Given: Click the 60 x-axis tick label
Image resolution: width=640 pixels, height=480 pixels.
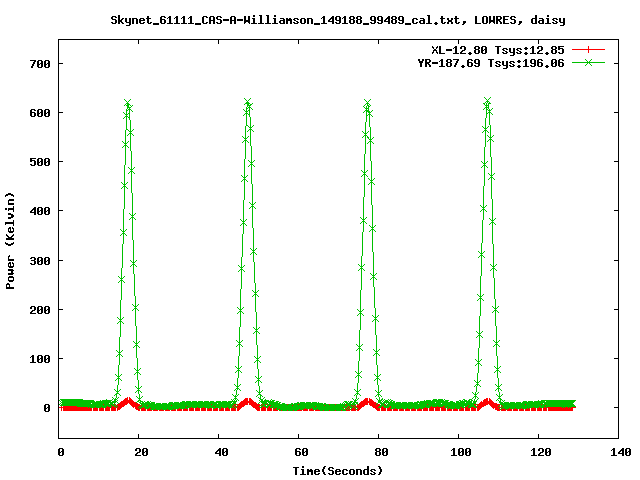Looking at the screenshot, I should [x=301, y=452].
